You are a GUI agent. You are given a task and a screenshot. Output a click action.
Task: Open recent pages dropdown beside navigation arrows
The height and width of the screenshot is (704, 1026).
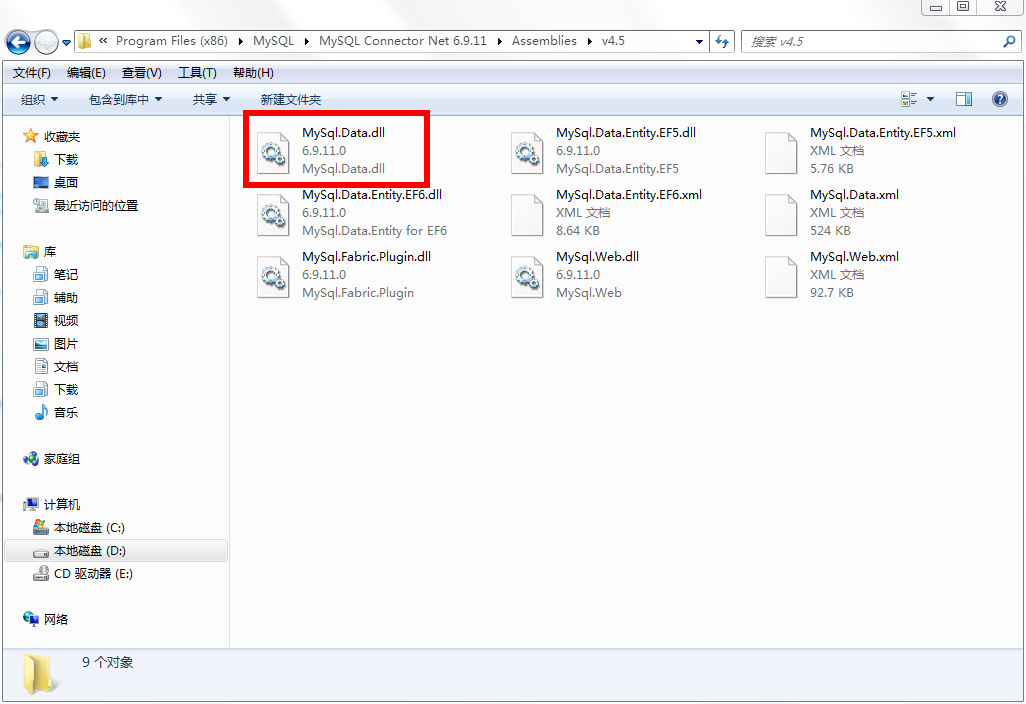(66, 43)
